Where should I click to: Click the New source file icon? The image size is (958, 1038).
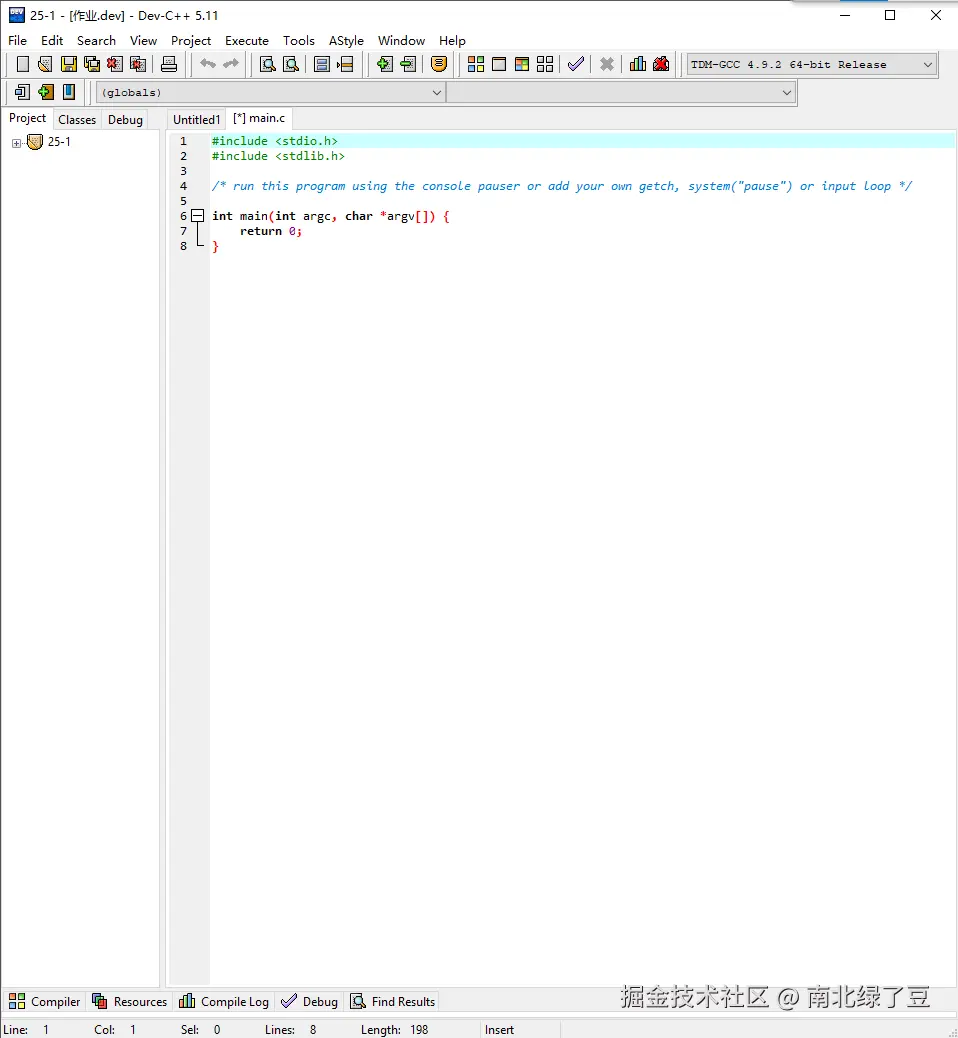[23, 64]
